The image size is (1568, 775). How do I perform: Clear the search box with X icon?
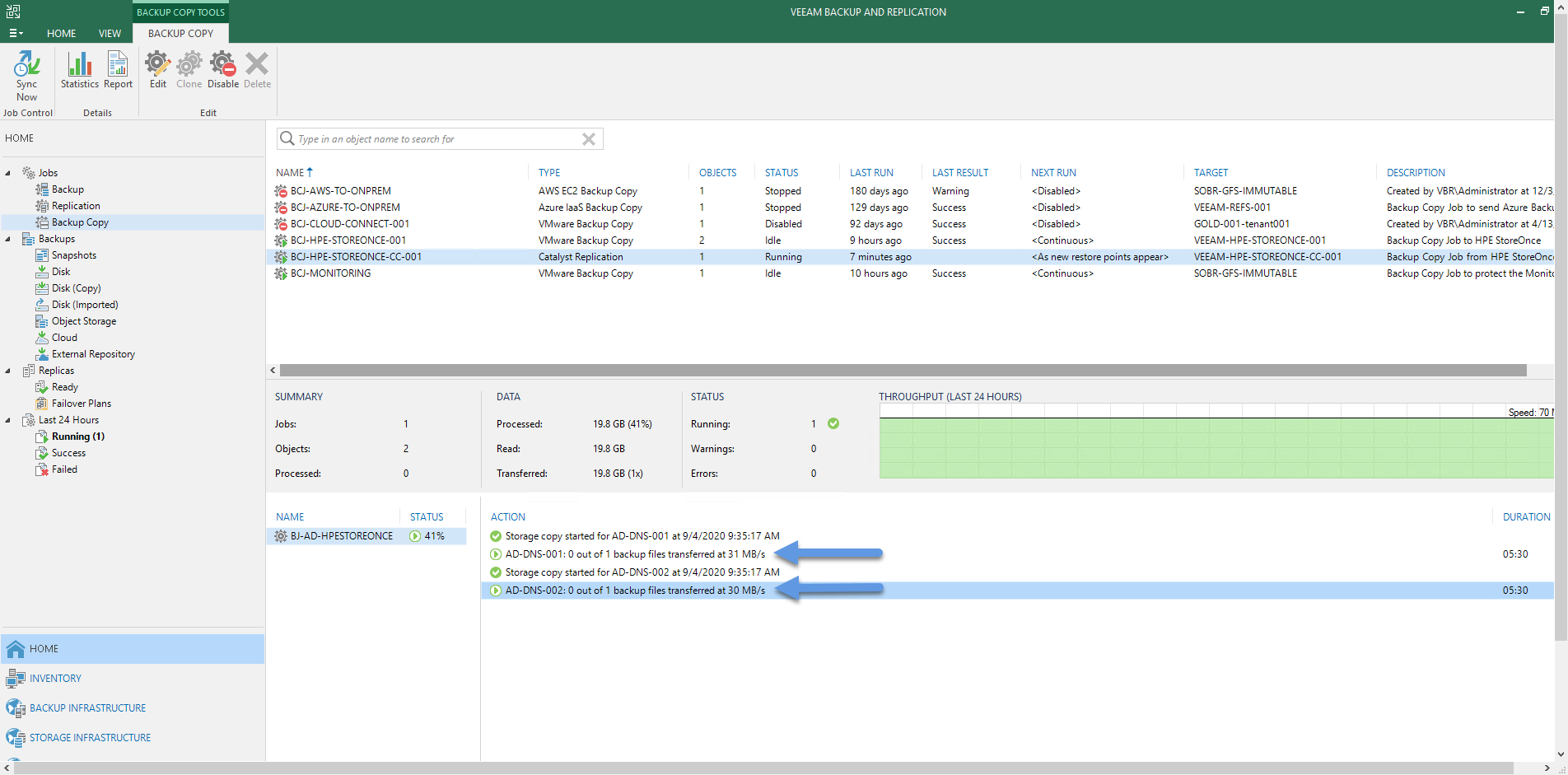coord(588,139)
